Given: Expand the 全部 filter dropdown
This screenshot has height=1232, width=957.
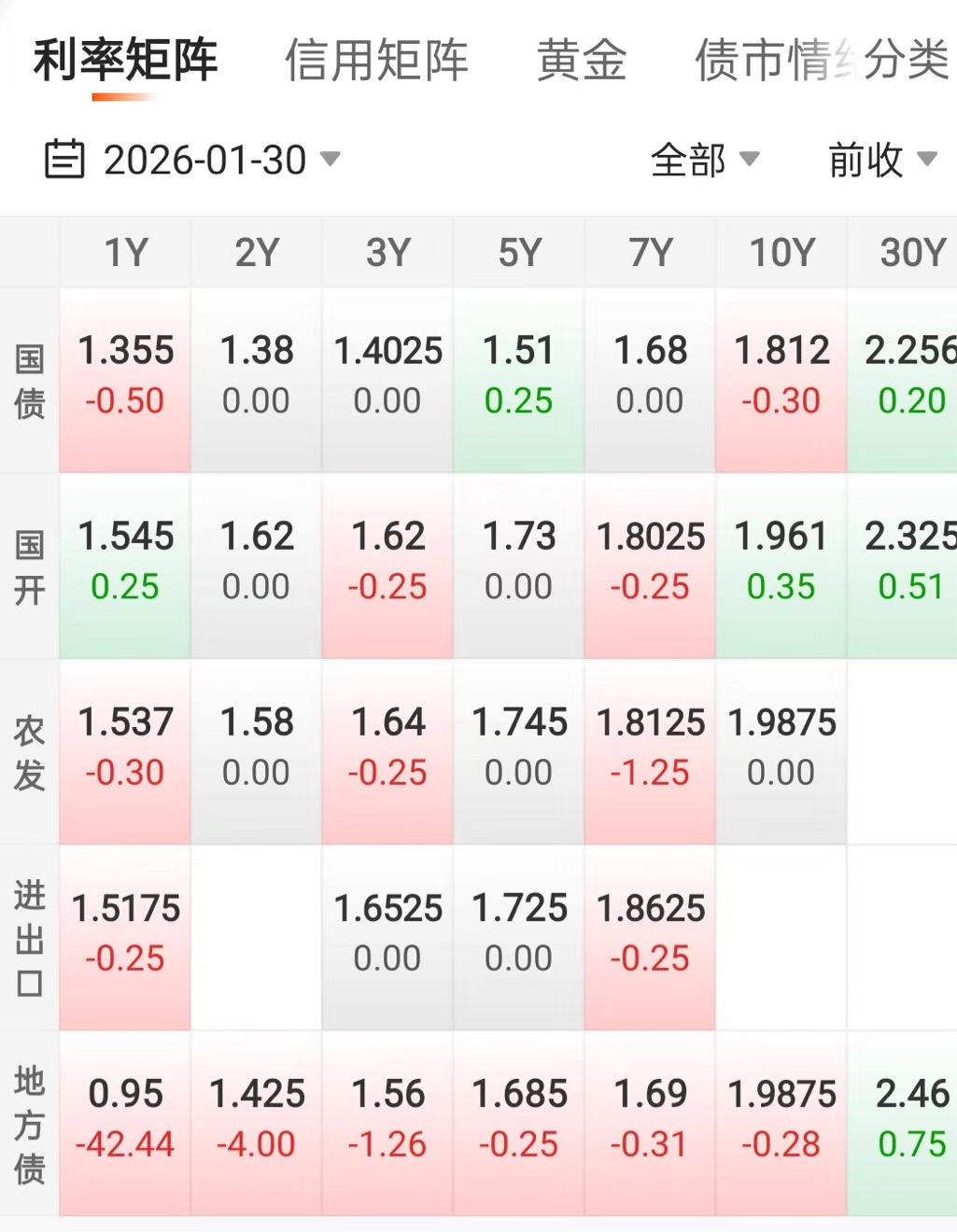Looking at the screenshot, I should click(705, 161).
